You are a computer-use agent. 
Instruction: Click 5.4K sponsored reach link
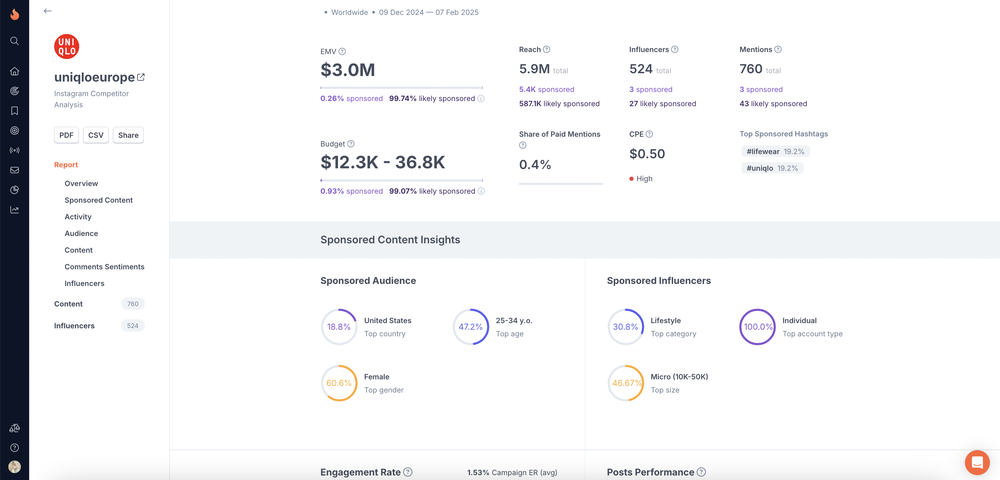(x=547, y=89)
